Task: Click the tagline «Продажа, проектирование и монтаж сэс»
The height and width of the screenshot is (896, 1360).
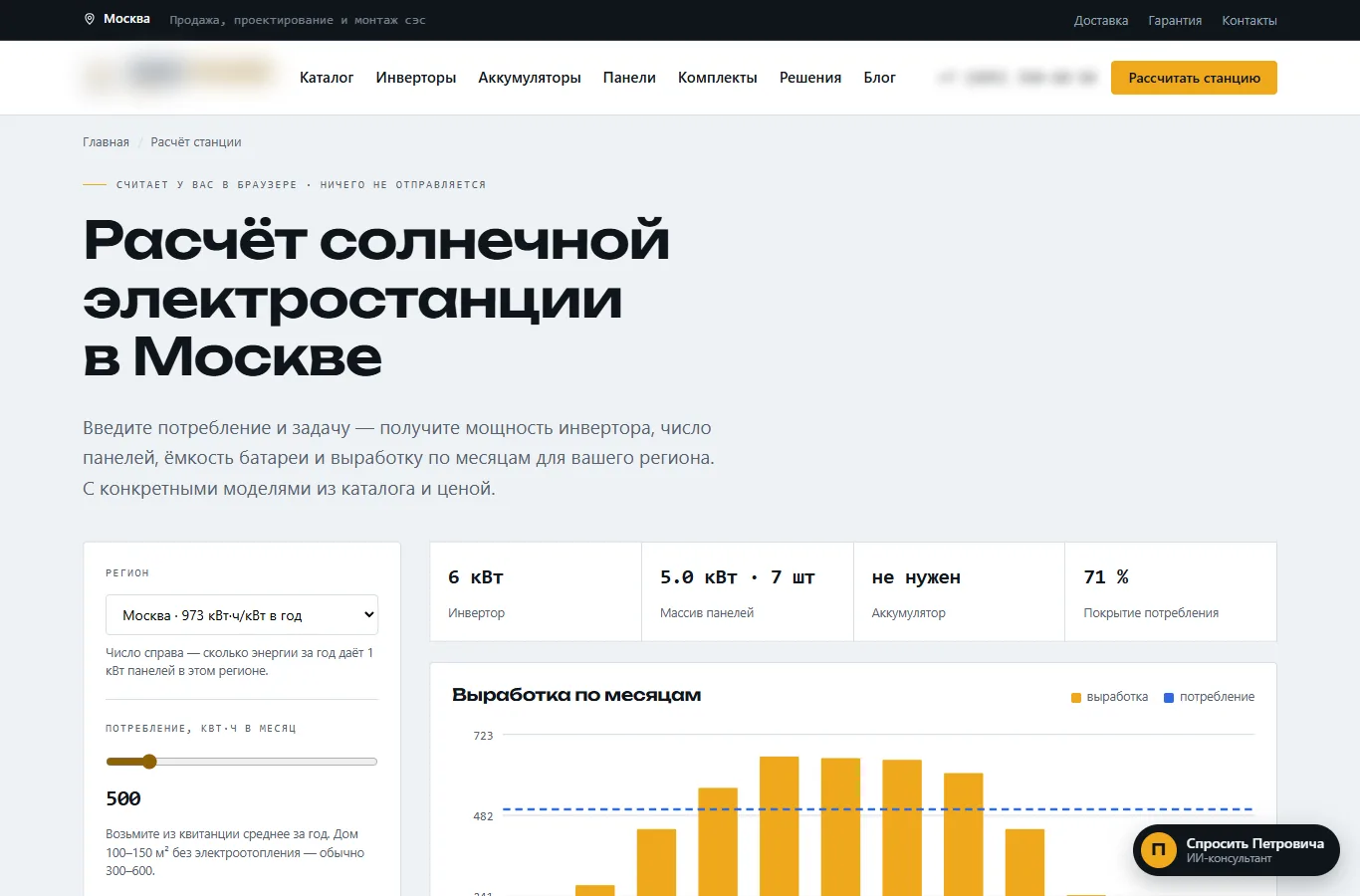Action: click(x=298, y=20)
